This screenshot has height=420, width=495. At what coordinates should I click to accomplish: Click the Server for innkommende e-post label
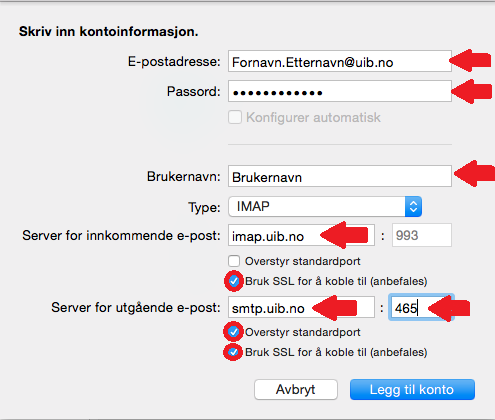pos(121,235)
